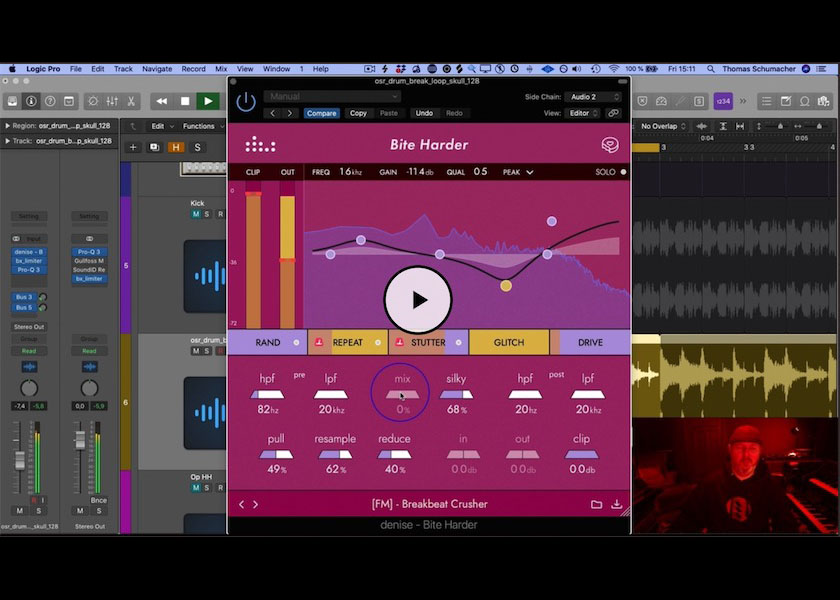Viewport: 840px width, 600px height.
Task: Click the large video play overlay button
Action: [x=418, y=300]
